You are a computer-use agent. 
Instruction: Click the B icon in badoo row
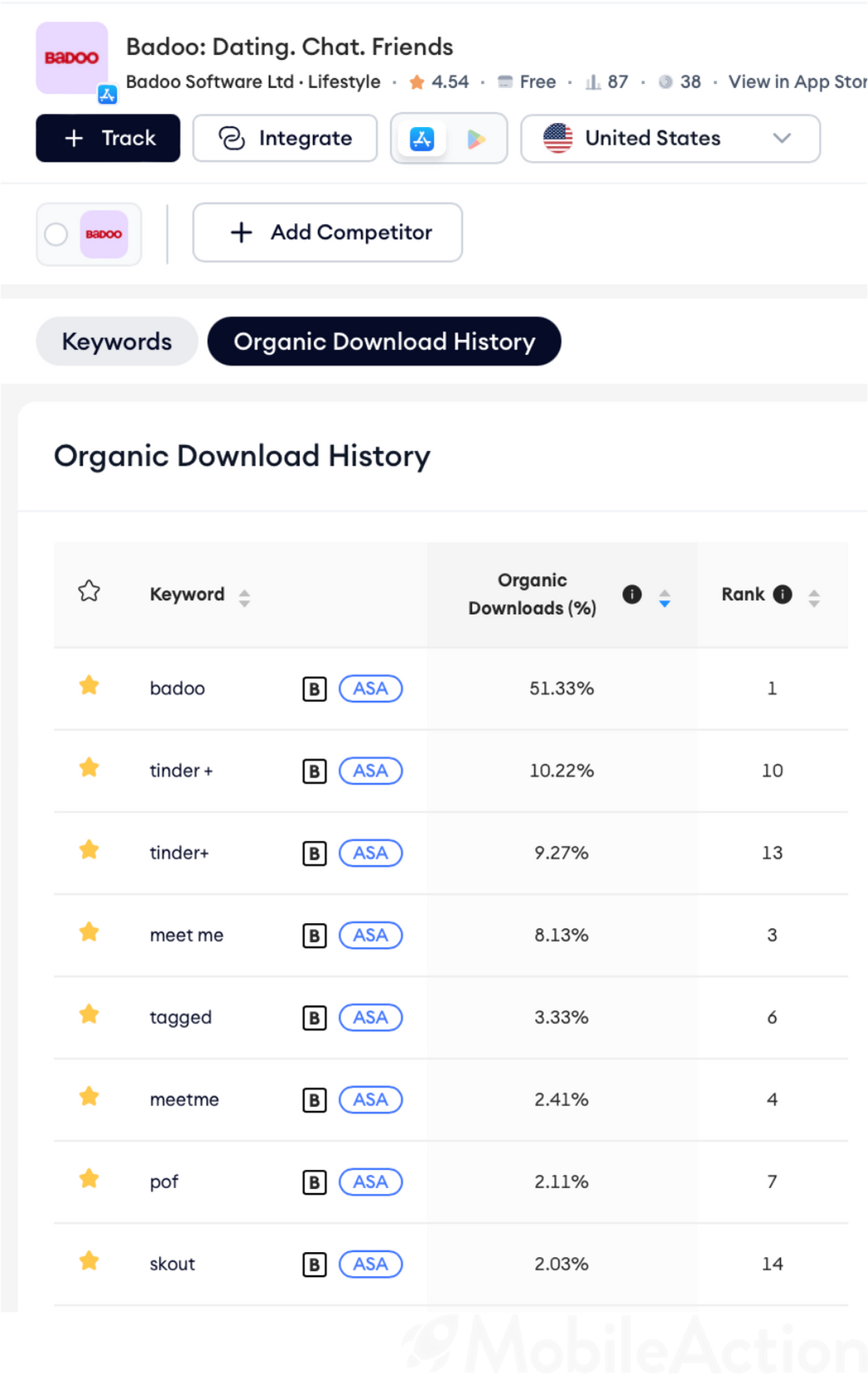point(314,689)
